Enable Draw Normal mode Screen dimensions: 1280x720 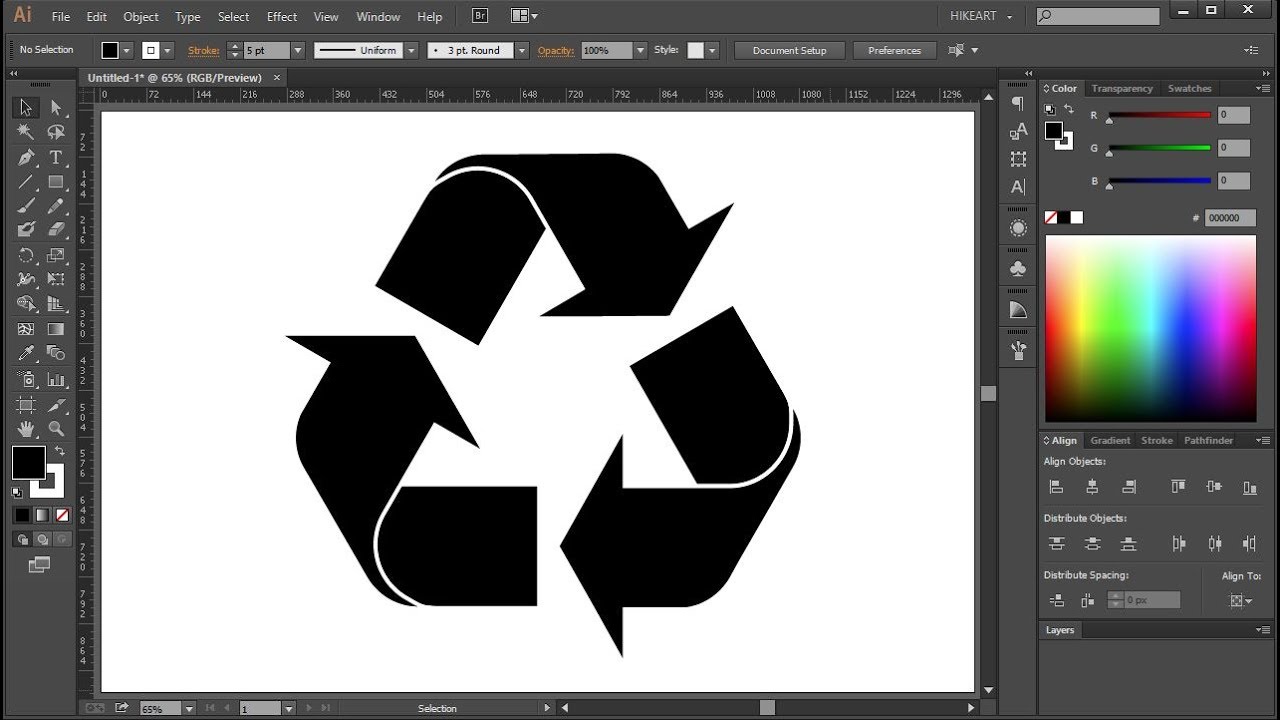(22, 539)
